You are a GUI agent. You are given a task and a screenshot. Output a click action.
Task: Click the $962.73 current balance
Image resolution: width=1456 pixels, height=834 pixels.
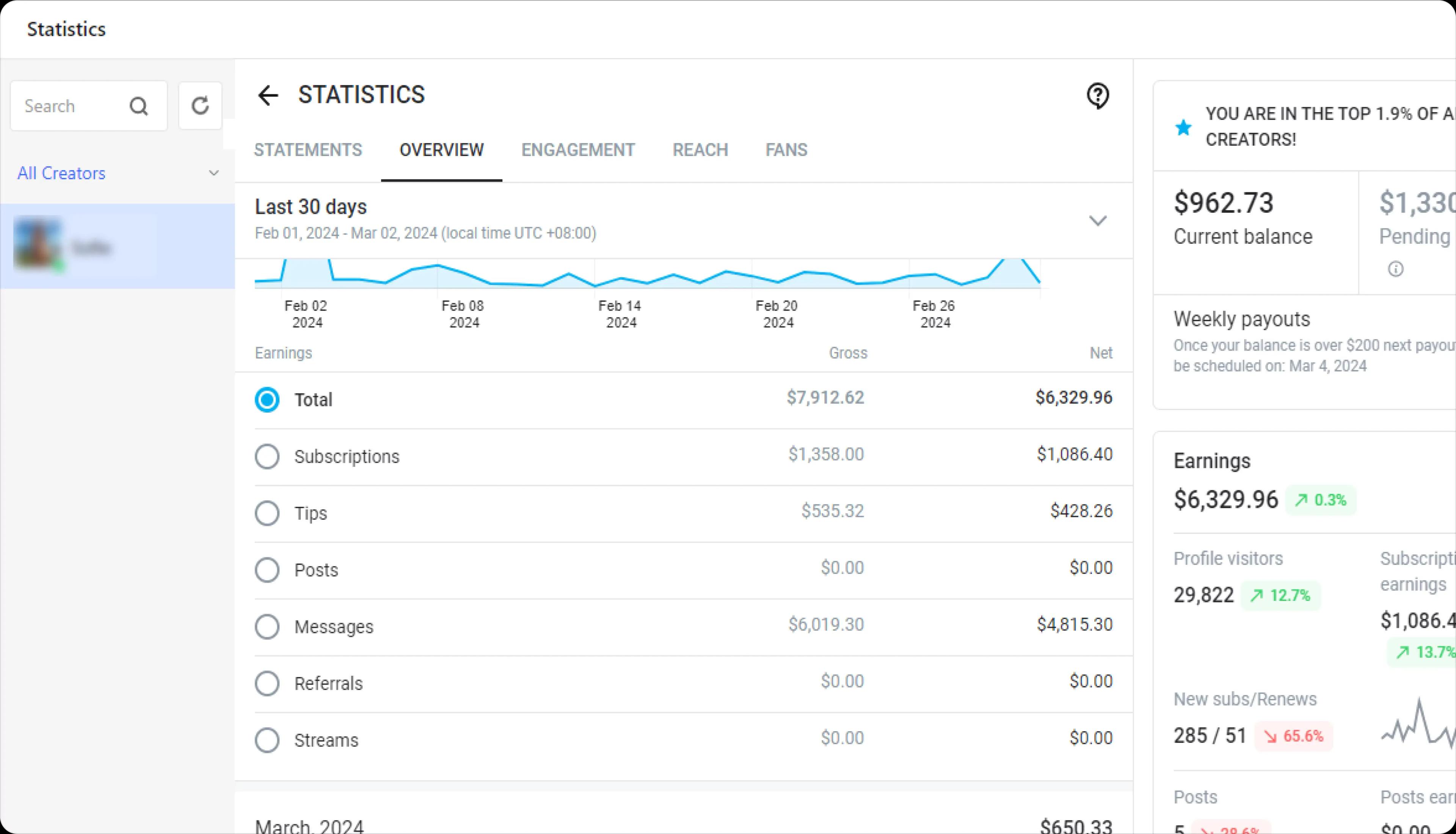point(1224,203)
